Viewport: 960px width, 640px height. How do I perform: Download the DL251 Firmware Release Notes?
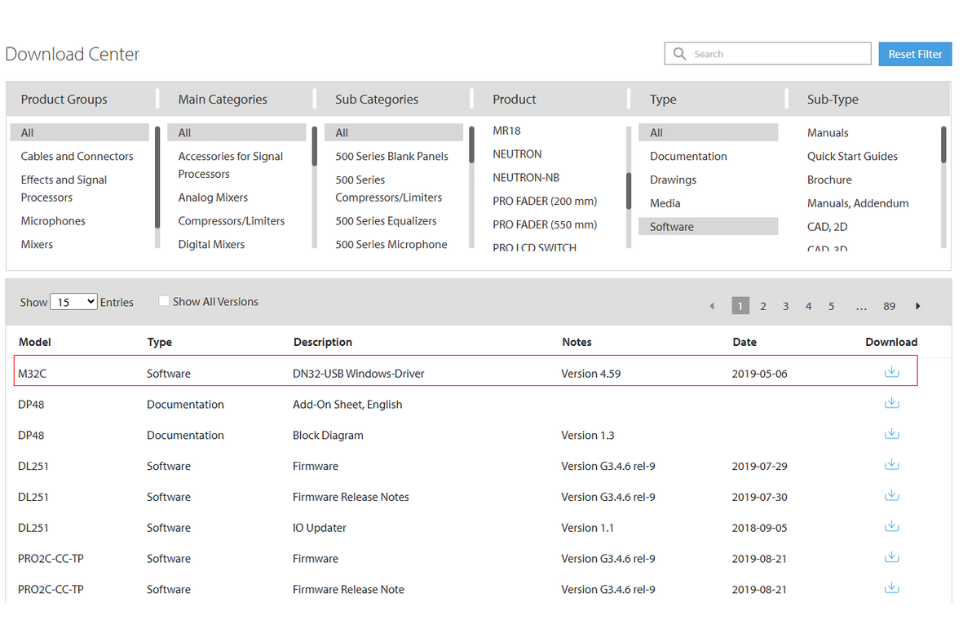click(891, 496)
